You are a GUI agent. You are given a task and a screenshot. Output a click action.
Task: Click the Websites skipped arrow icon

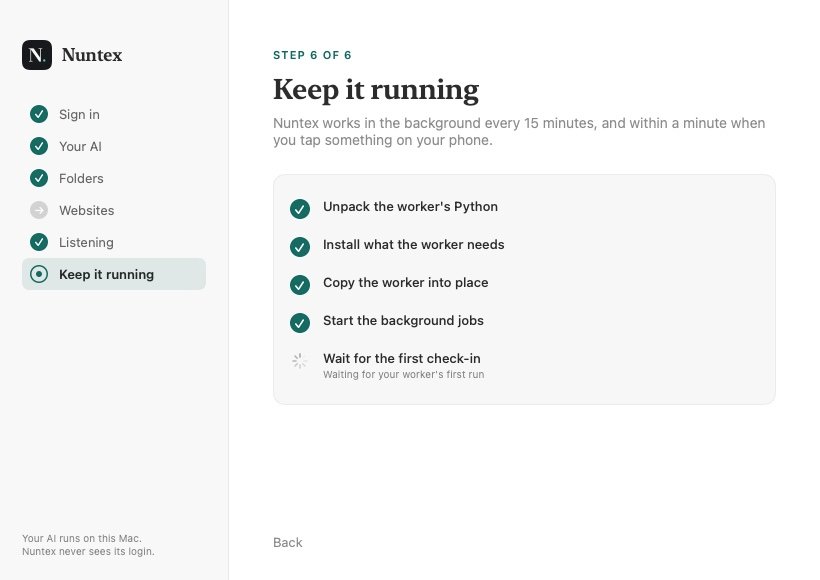click(39, 210)
